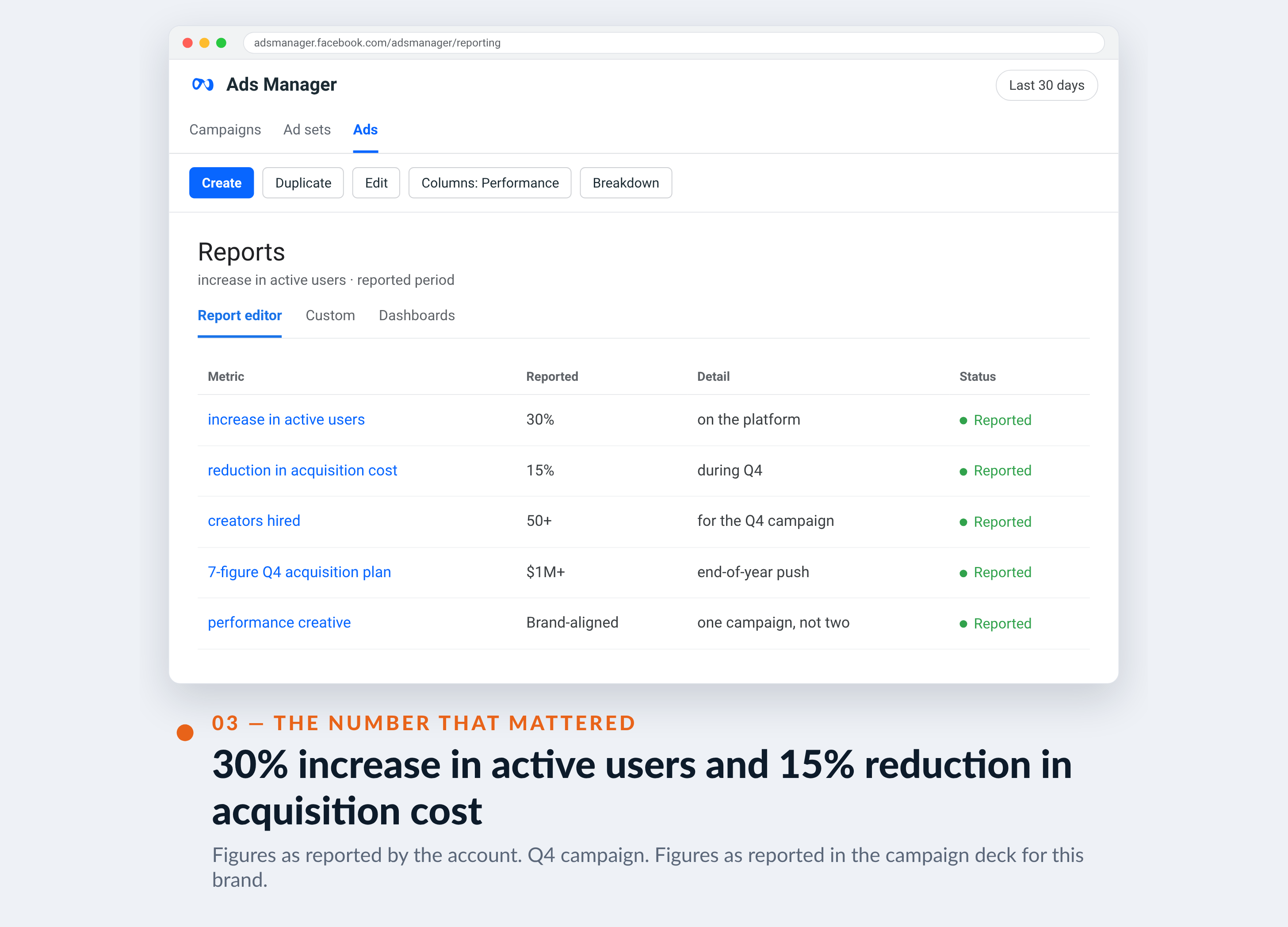
Task: Click the green window maximize button
Action: tap(222, 43)
